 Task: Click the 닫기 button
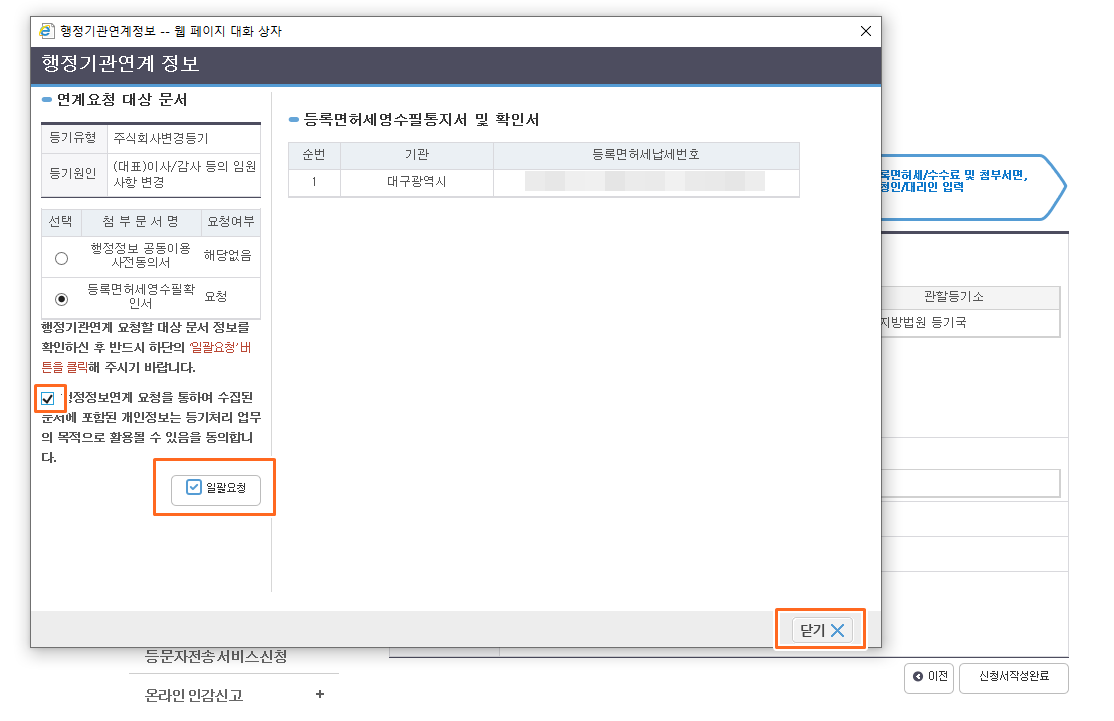[x=821, y=630]
